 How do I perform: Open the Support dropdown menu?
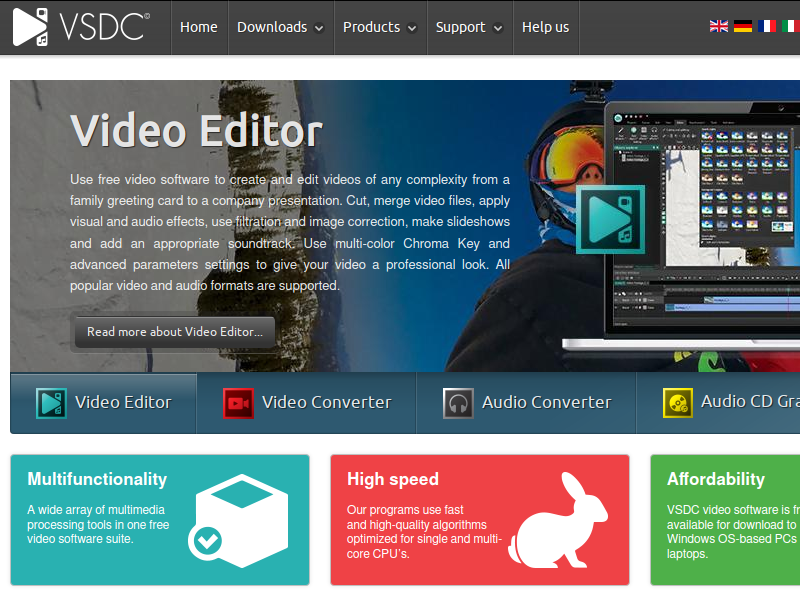[x=469, y=27]
